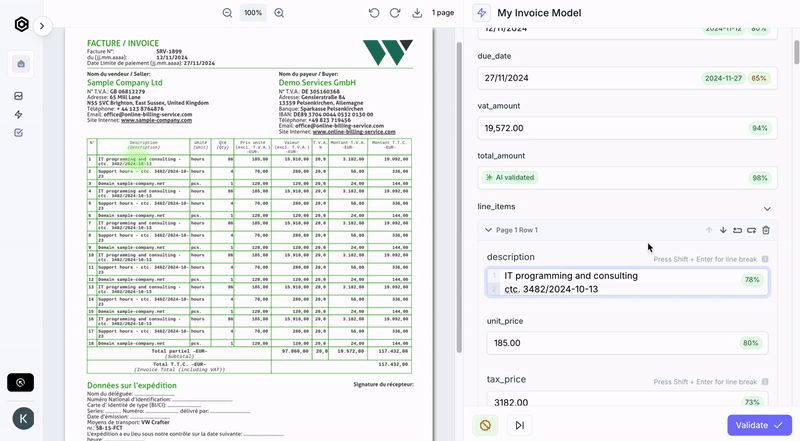The image size is (800, 441).
Task: Click the line break hint icon for tax_price
Action: (x=765, y=382)
